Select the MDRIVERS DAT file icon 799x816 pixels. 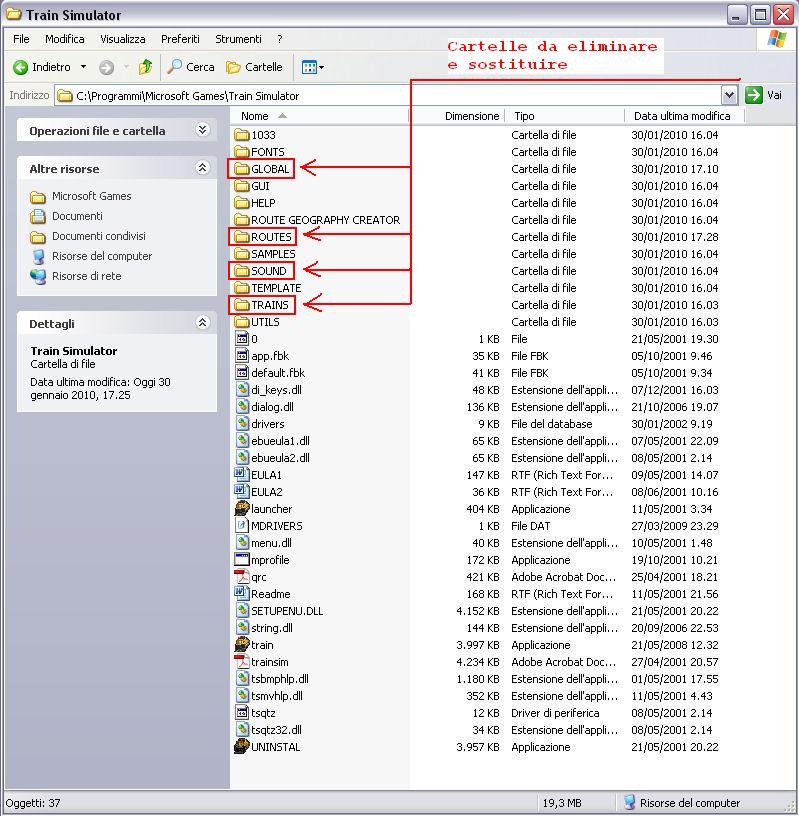tap(242, 526)
